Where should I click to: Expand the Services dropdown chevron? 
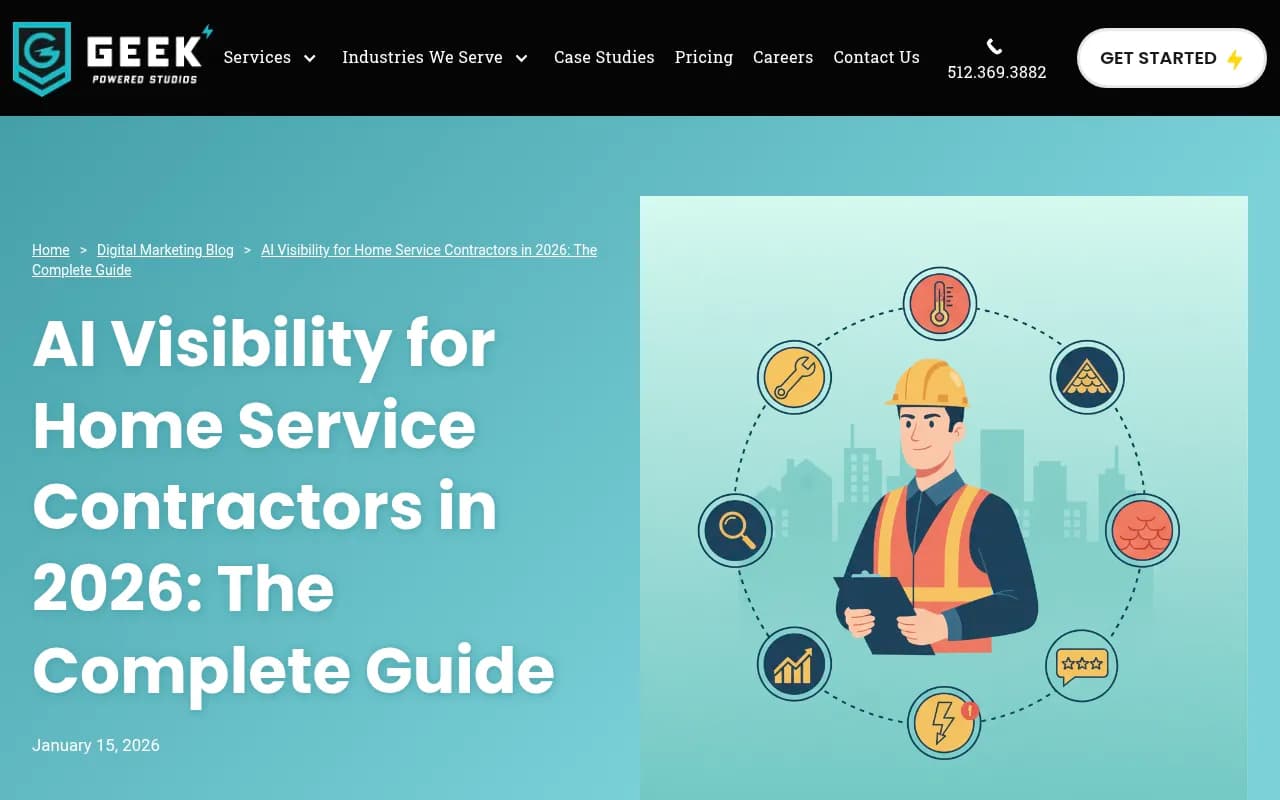[310, 58]
